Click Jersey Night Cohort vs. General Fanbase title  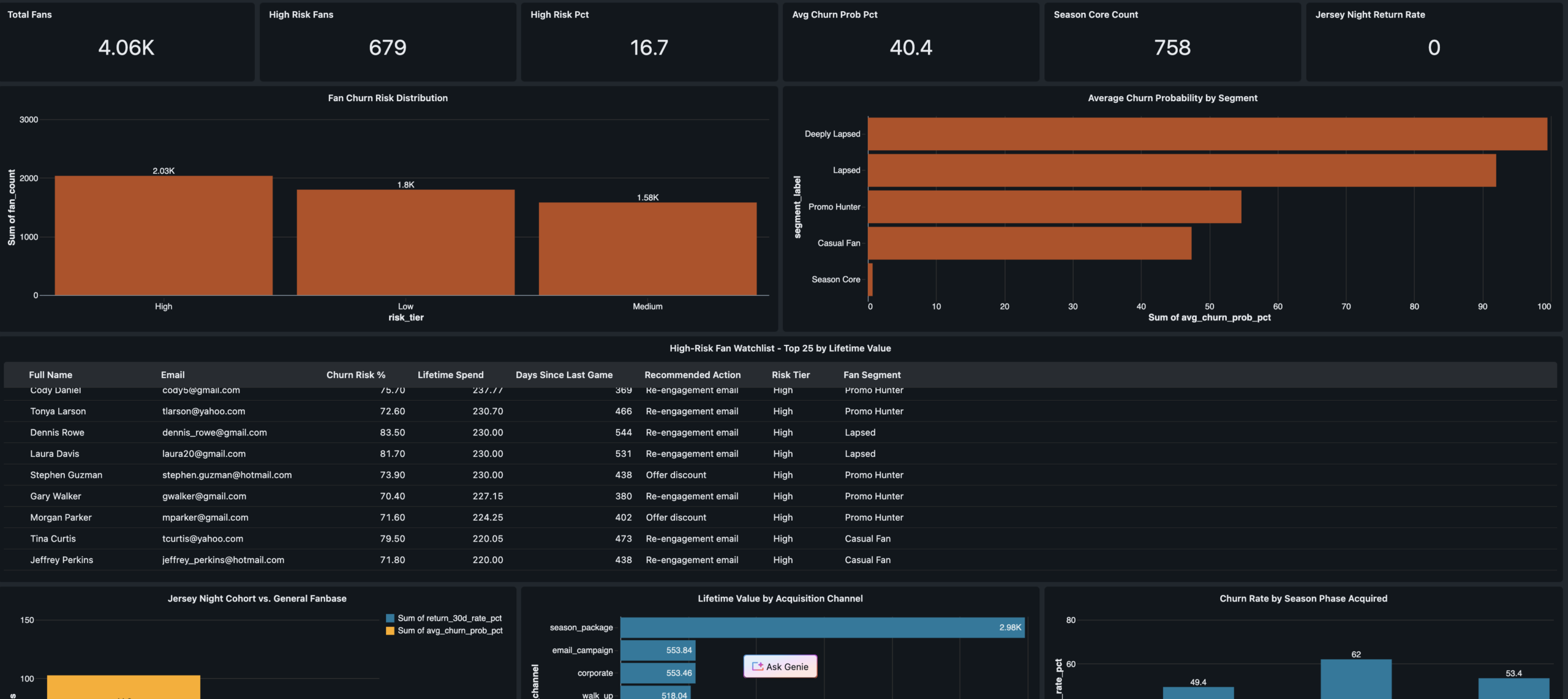point(257,599)
